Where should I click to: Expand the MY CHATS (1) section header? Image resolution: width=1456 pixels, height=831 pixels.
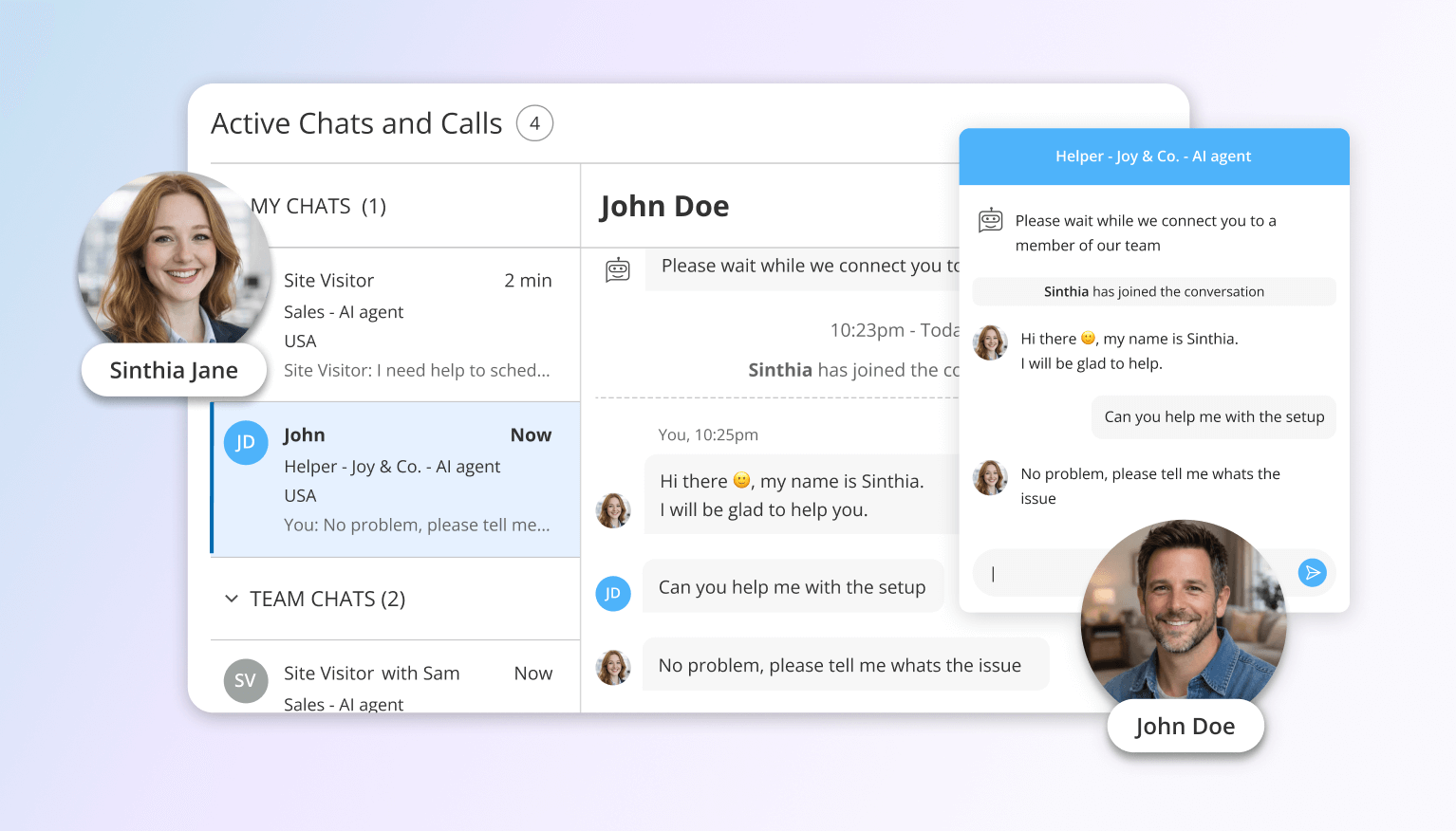(x=318, y=207)
